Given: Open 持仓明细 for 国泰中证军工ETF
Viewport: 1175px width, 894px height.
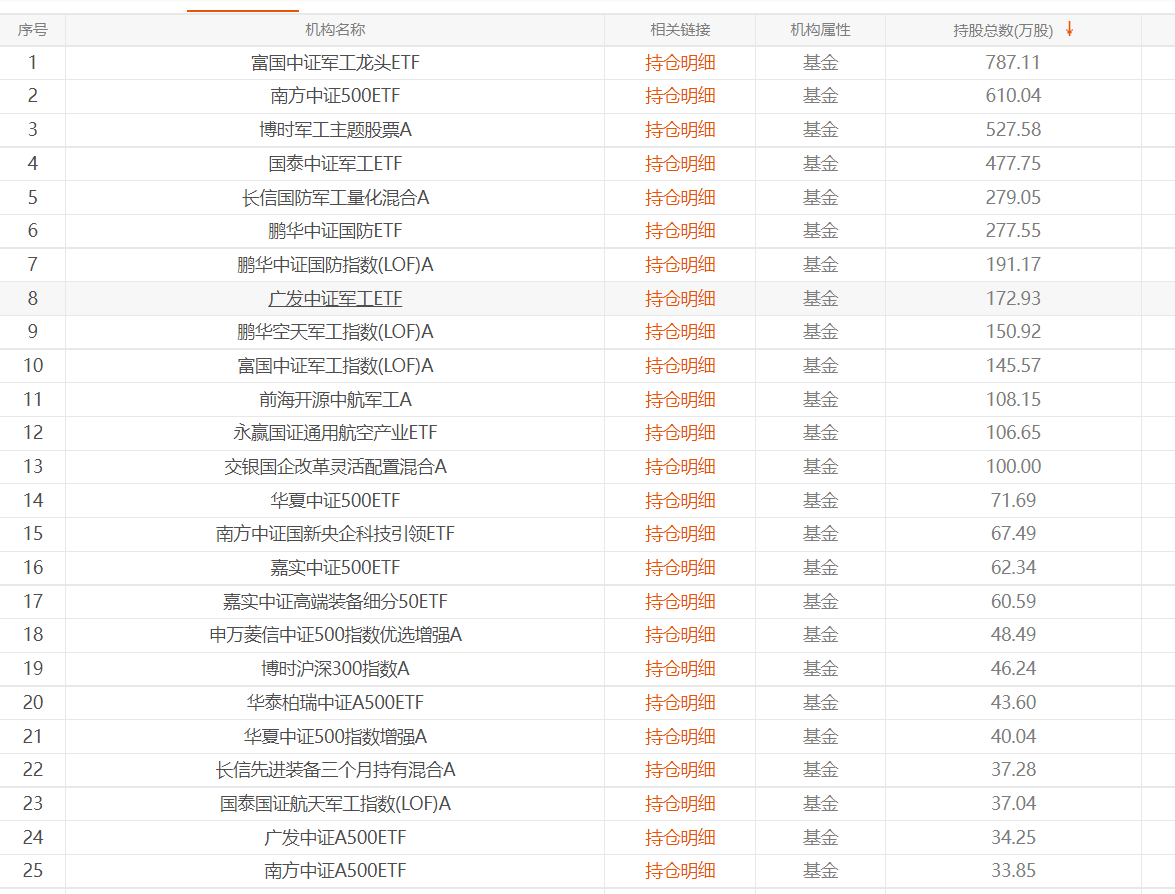Looking at the screenshot, I should [x=680, y=163].
